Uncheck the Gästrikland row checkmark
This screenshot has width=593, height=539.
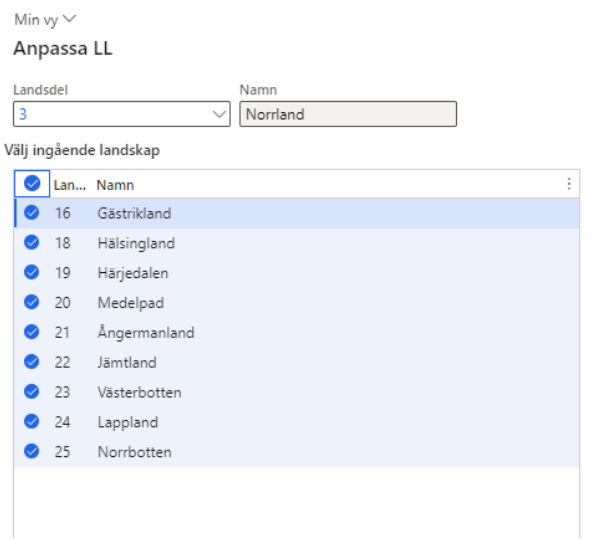click(31, 213)
